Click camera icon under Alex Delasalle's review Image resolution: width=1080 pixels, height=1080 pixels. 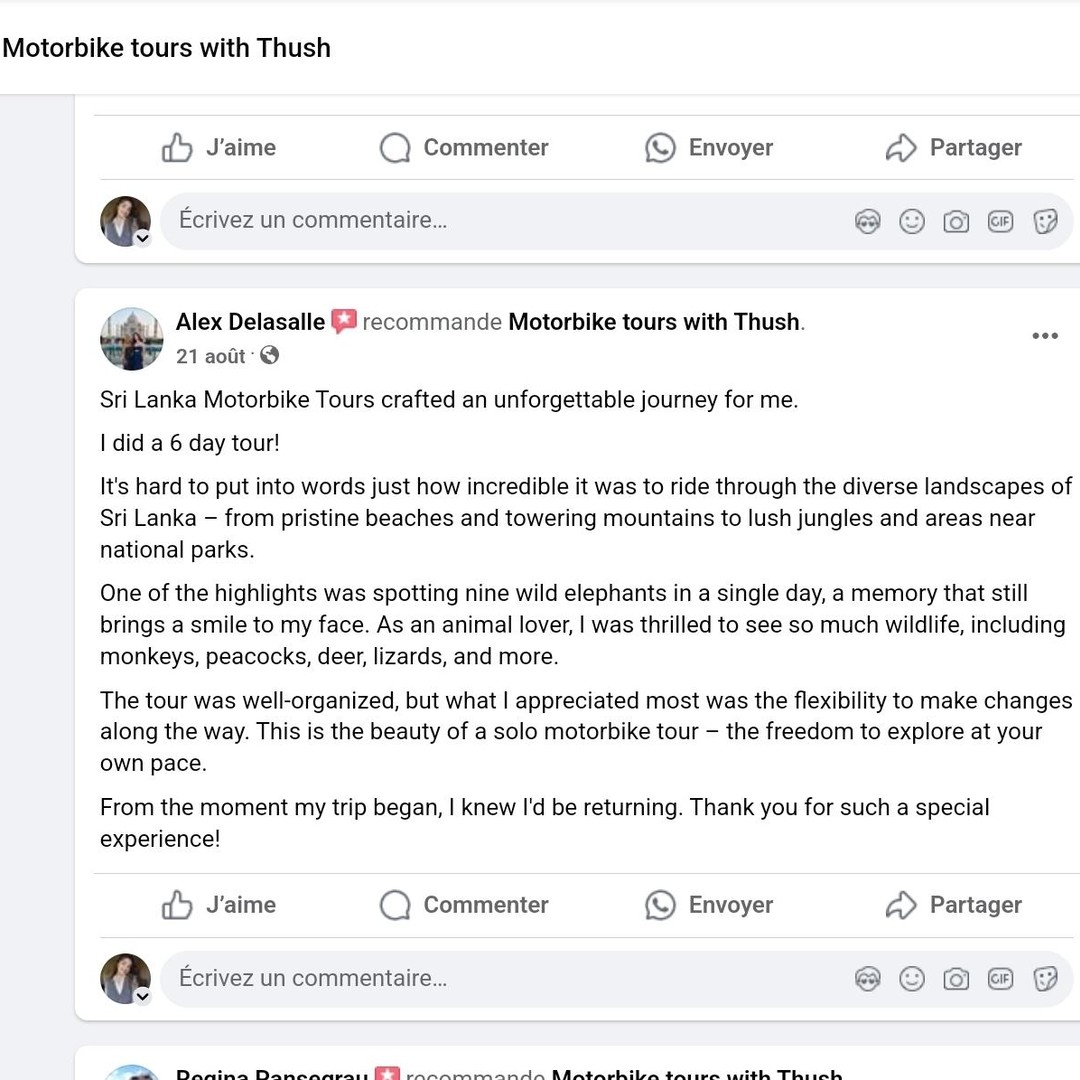956,979
